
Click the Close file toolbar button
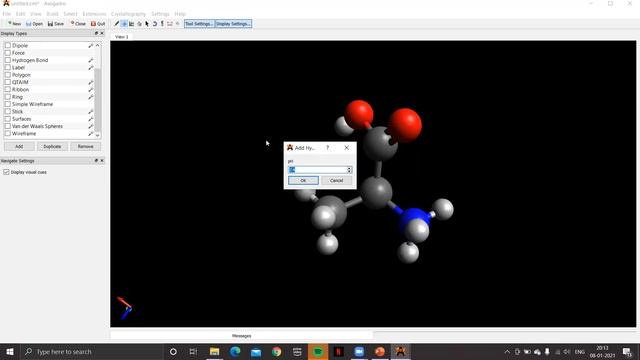78,24
